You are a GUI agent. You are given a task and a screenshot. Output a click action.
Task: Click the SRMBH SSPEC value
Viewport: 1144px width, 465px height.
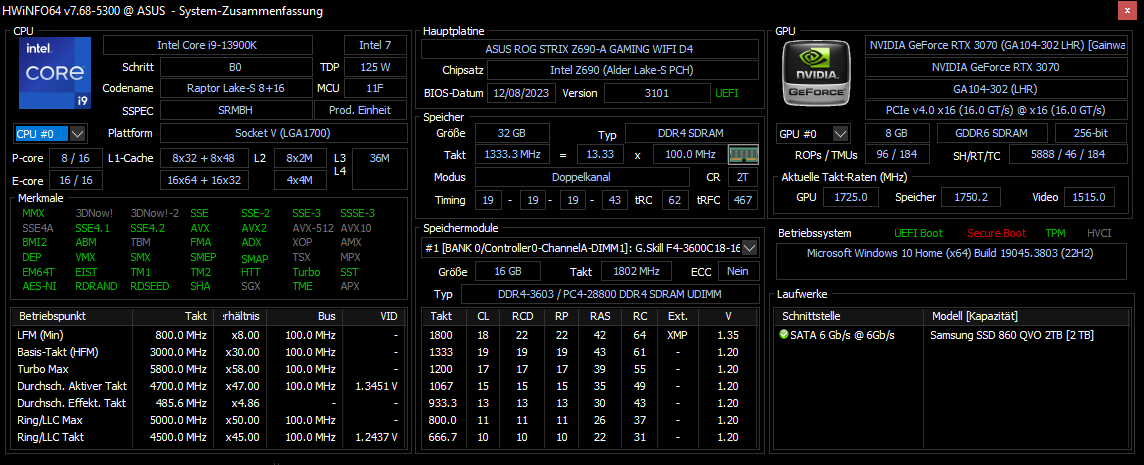click(235, 110)
